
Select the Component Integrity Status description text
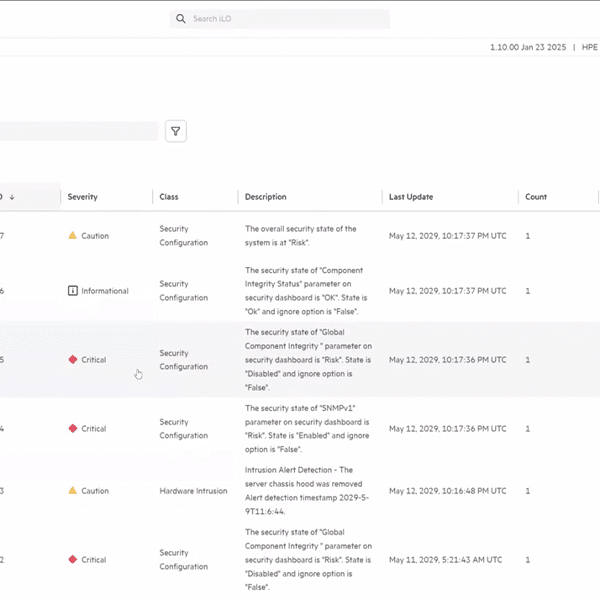306,291
